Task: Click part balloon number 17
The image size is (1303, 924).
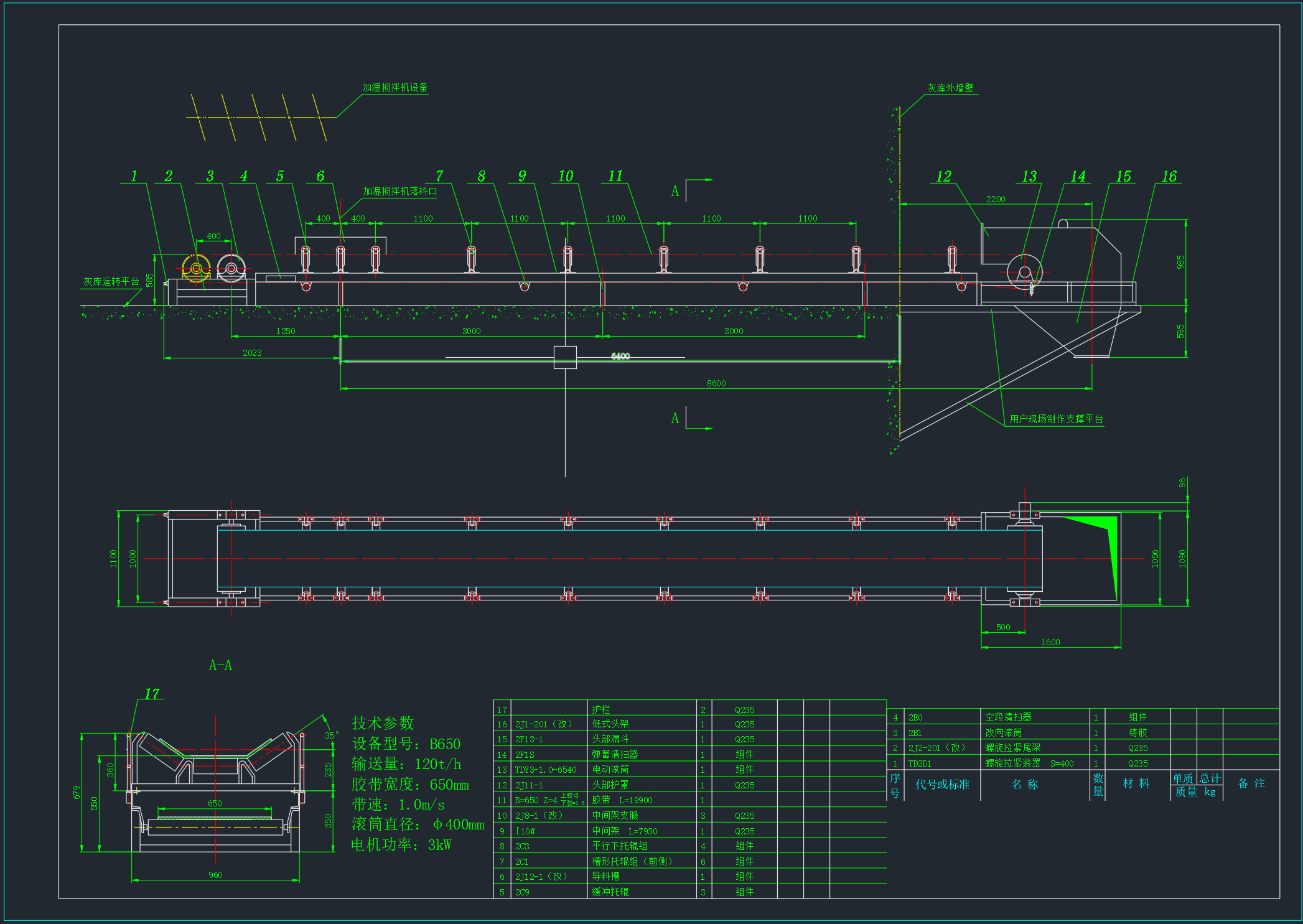Action: pyautogui.click(x=152, y=694)
